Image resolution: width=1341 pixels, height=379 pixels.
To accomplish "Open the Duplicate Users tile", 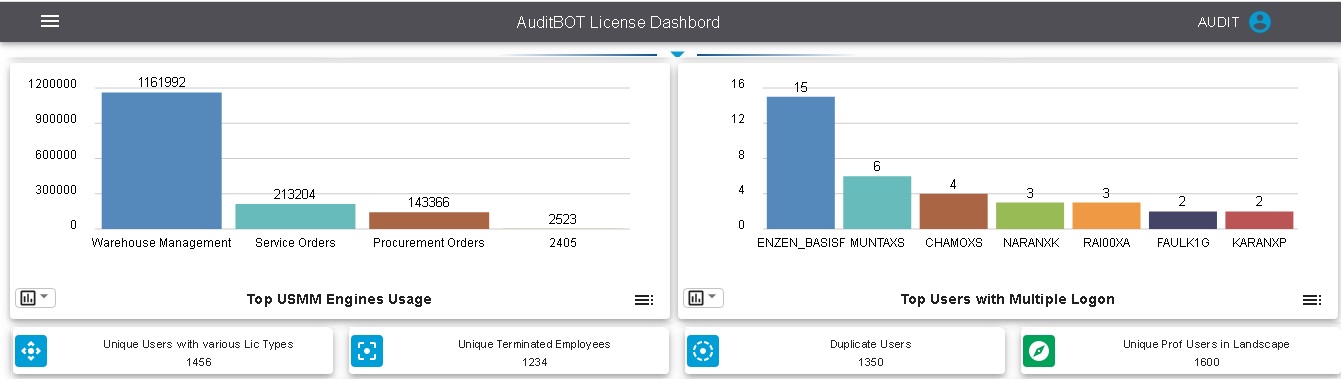I will tap(845, 351).
